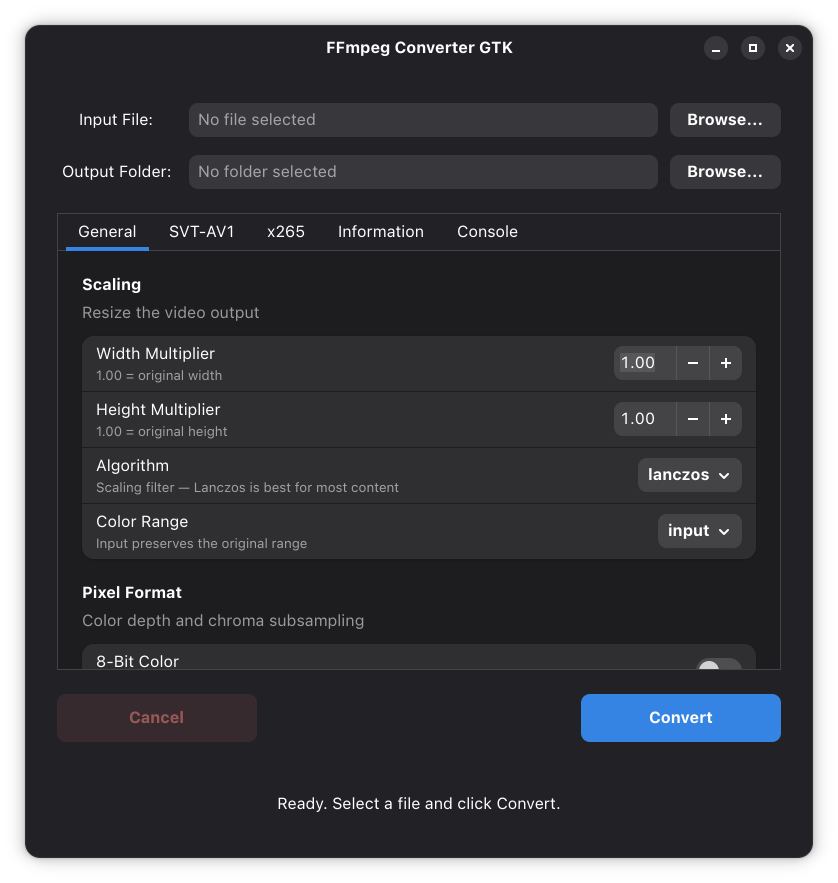Toggle the 8-Bit Color switch

(719, 665)
